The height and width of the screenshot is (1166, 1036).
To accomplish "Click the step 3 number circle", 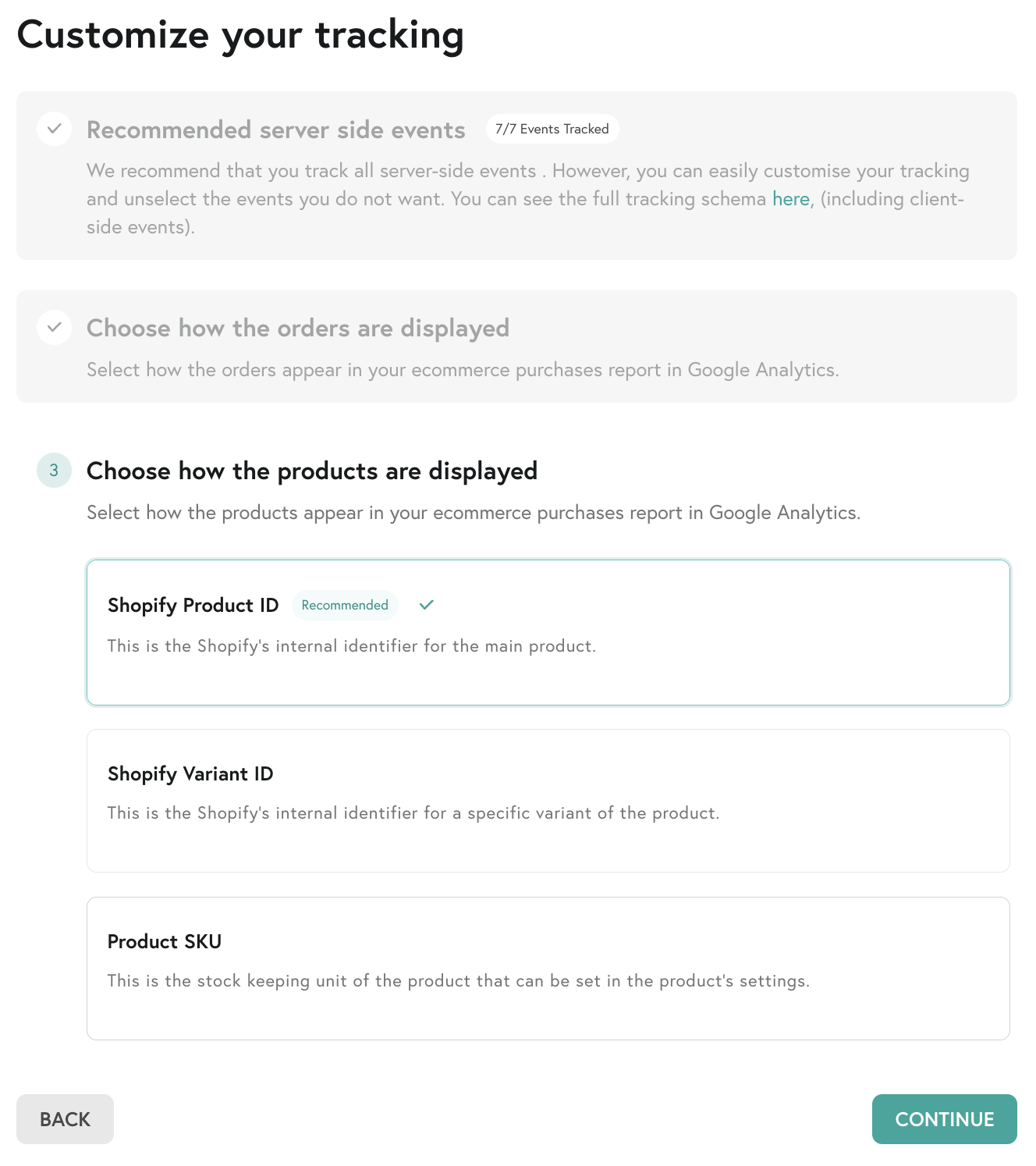I will [x=54, y=470].
